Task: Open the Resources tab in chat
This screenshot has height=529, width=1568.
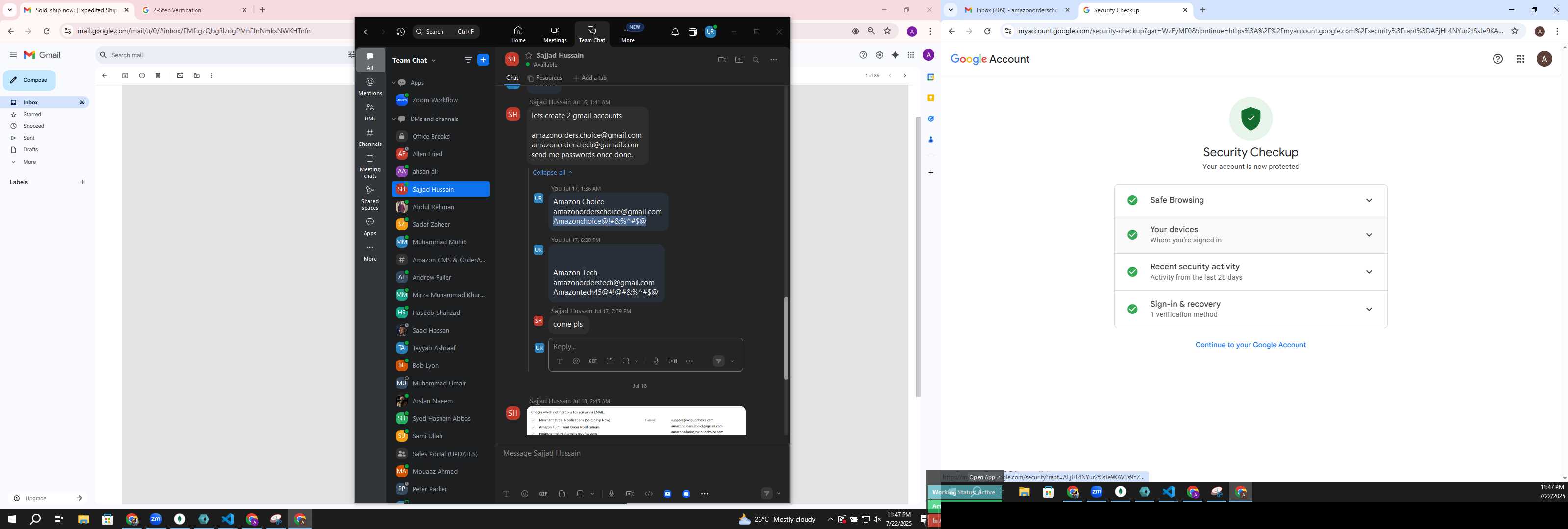Action: pos(545,78)
